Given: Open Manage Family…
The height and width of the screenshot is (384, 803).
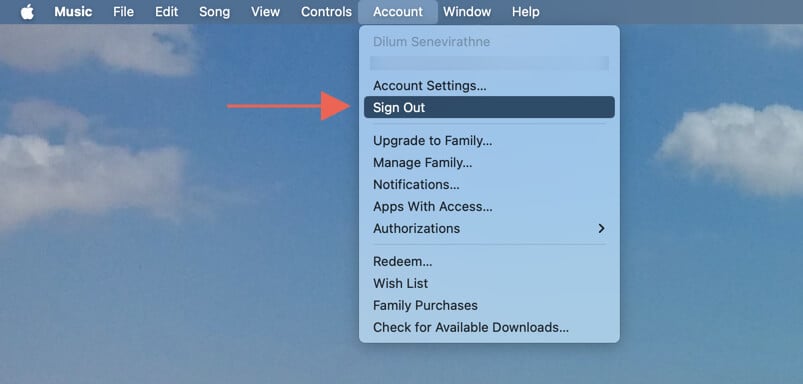Looking at the screenshot, I should click(x=489, y=163).
